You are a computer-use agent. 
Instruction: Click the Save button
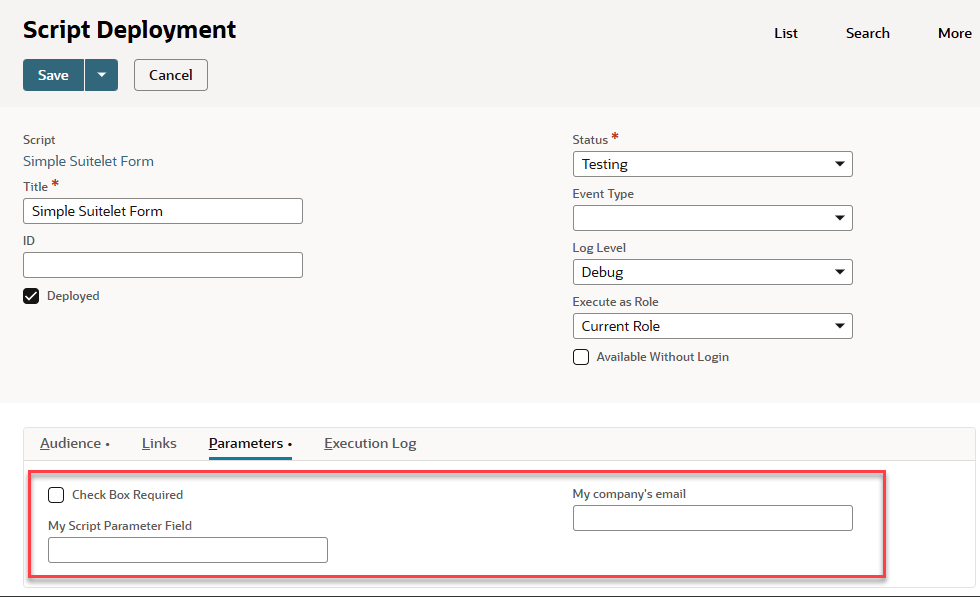(53, 75)
